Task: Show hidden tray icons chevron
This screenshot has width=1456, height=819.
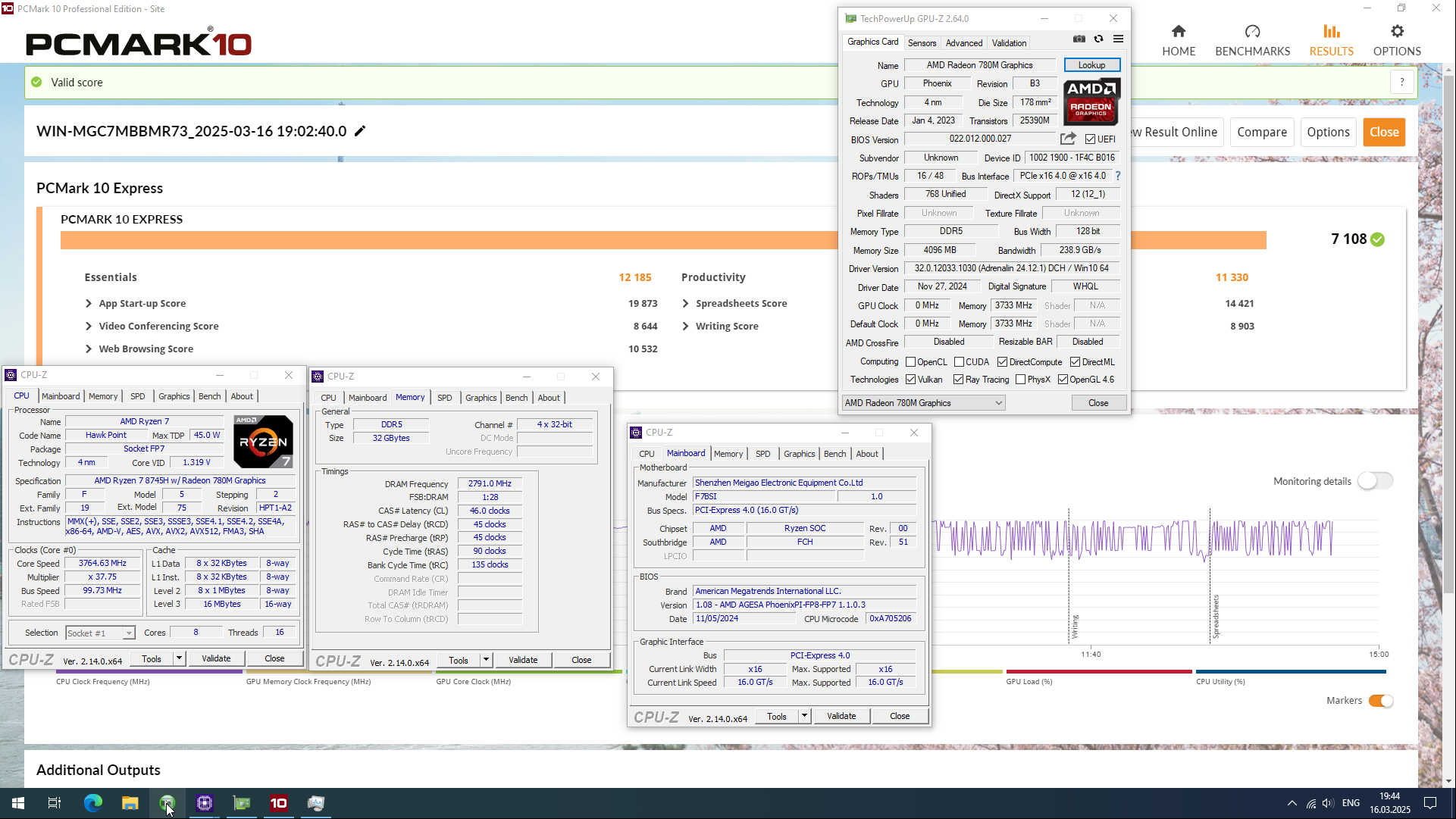Action: coord(1292,803)
